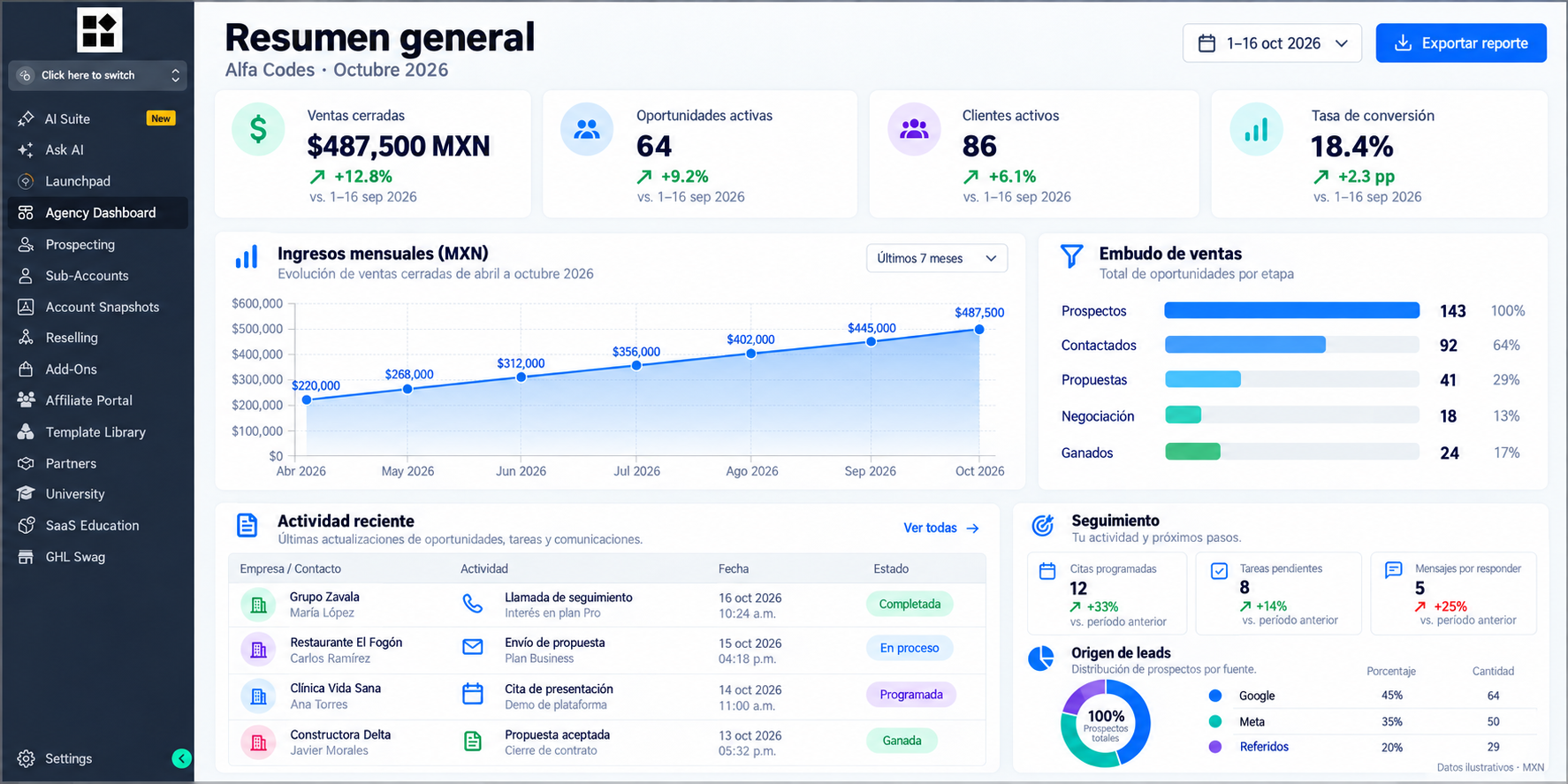The height and width of the screenshot is (784, 1568).
Task: Click the GHL Swag store icon
Action: click(x=26, y=557)
